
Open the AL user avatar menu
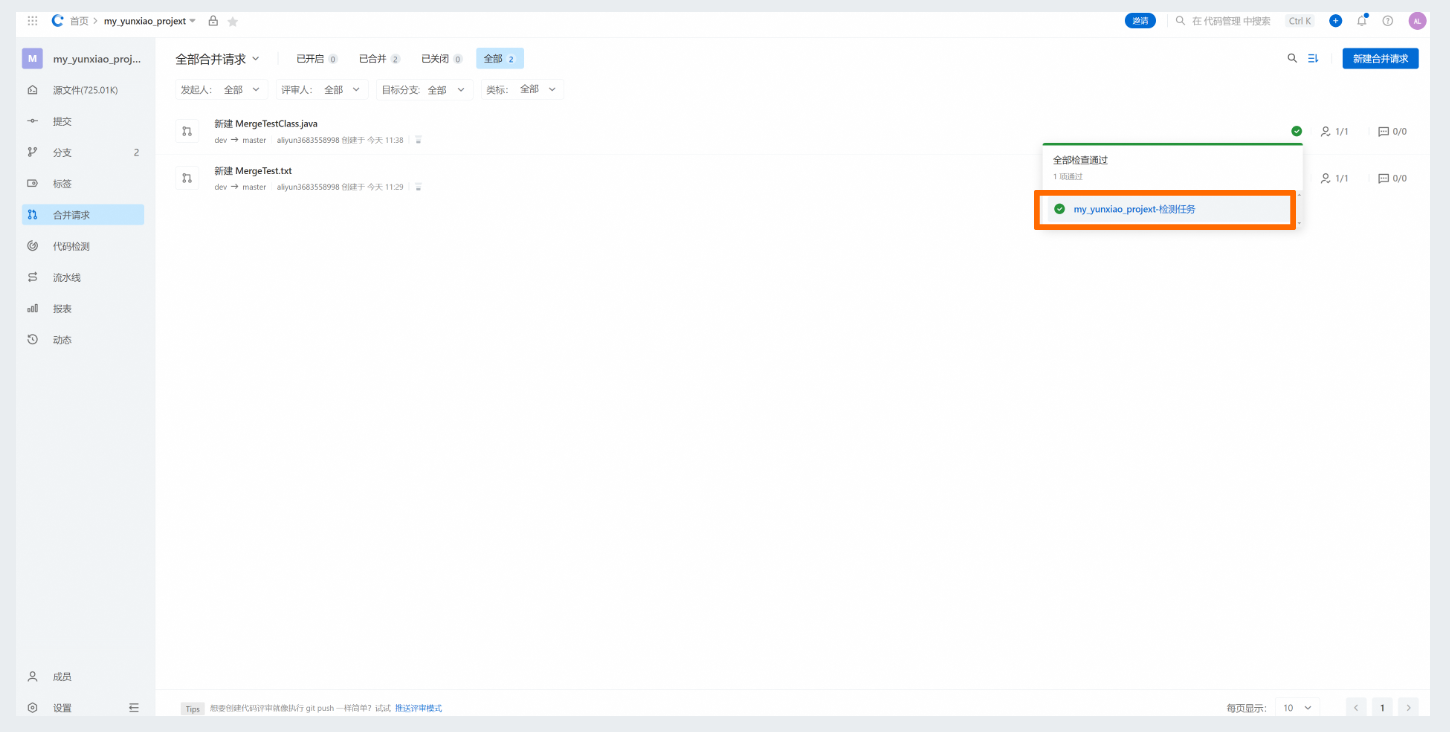point(1417,21)
